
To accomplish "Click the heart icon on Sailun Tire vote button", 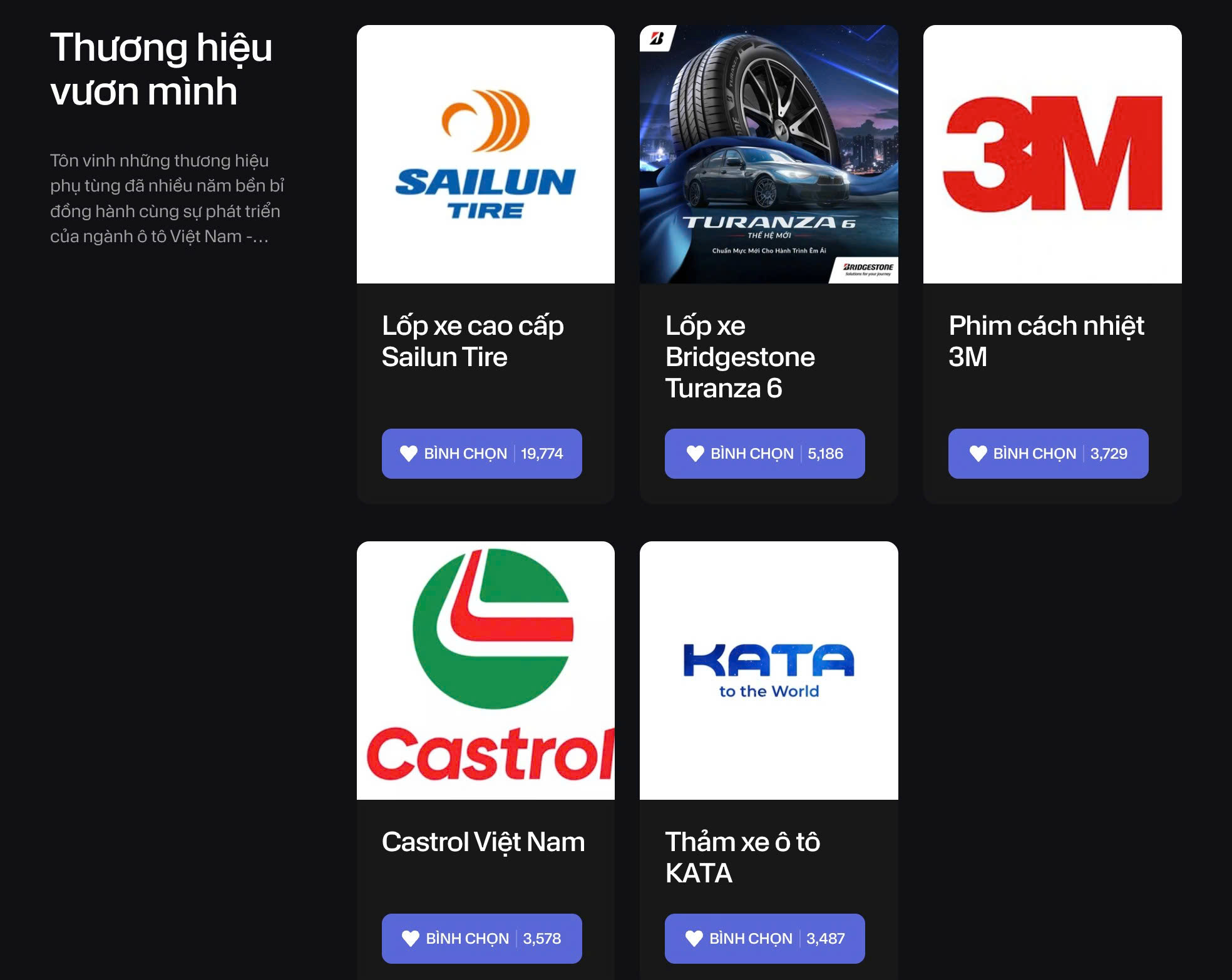I will tap(409, 454).
